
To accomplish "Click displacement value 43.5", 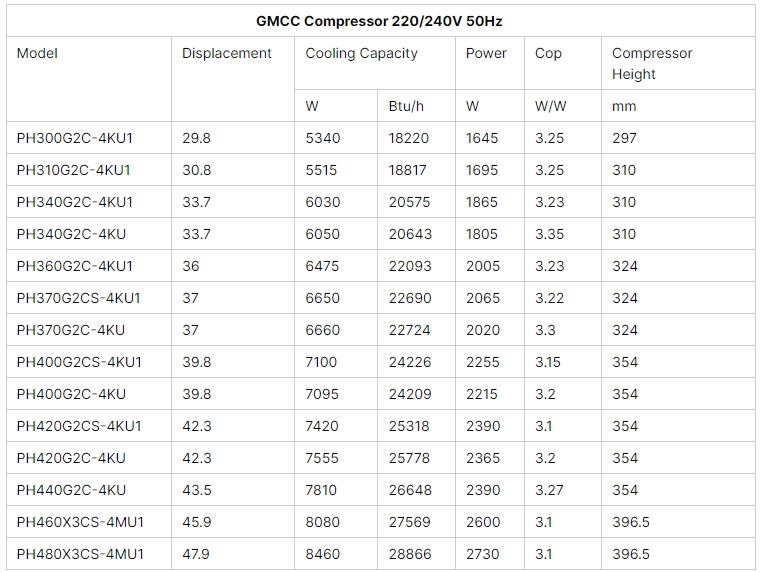I will pyautogui.click(x=197, y=490).
